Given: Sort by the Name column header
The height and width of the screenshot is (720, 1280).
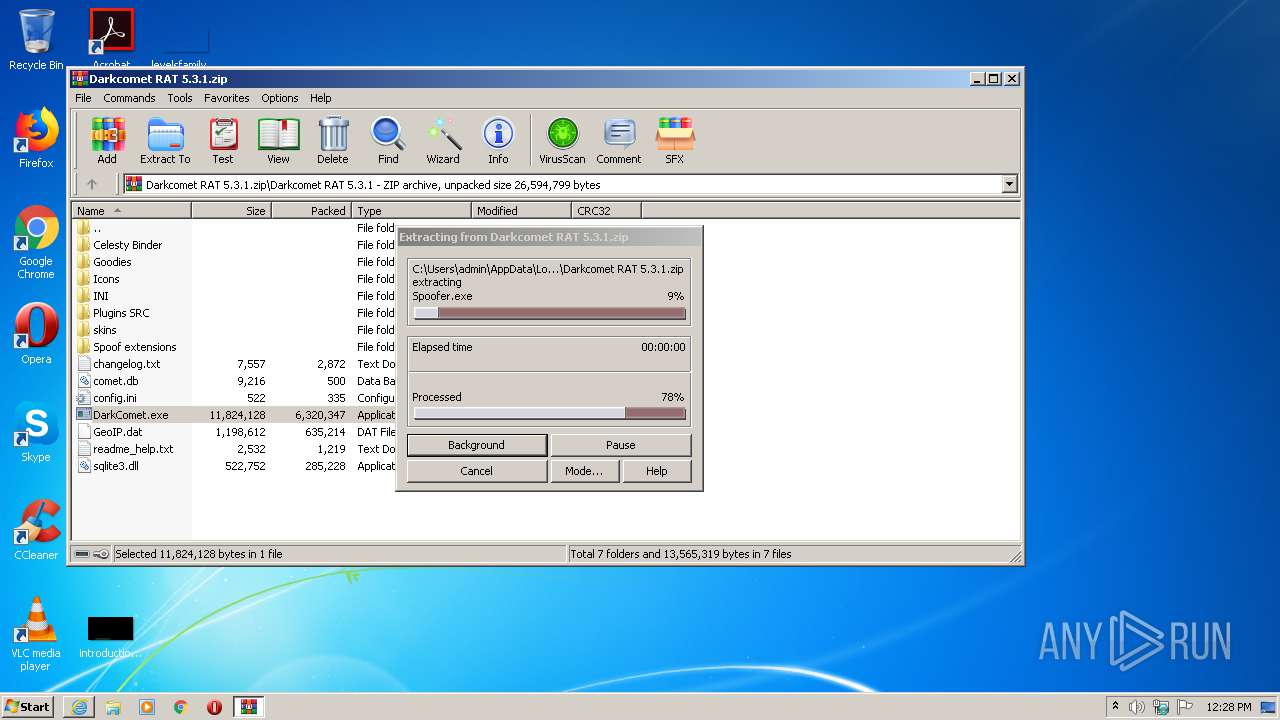Looking at the screenshot, I should (131, 211).
